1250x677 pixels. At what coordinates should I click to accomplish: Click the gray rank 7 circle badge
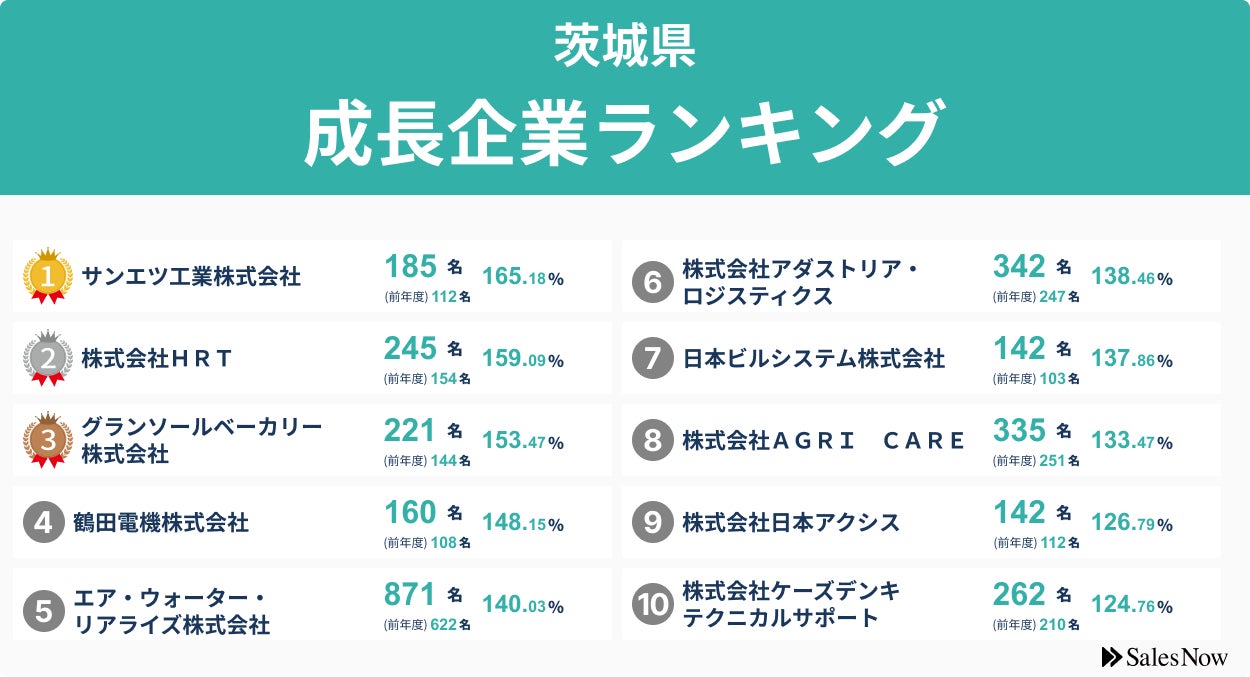652,358
